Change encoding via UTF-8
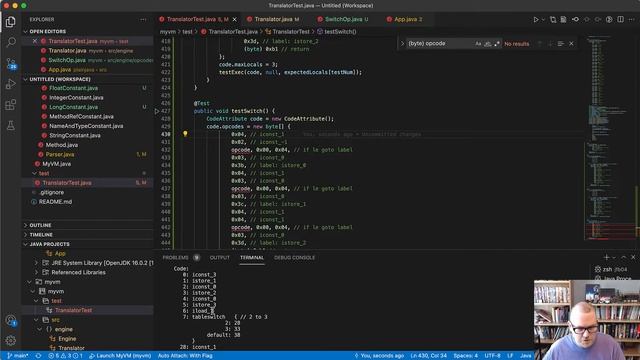 (x=492, y=356)
